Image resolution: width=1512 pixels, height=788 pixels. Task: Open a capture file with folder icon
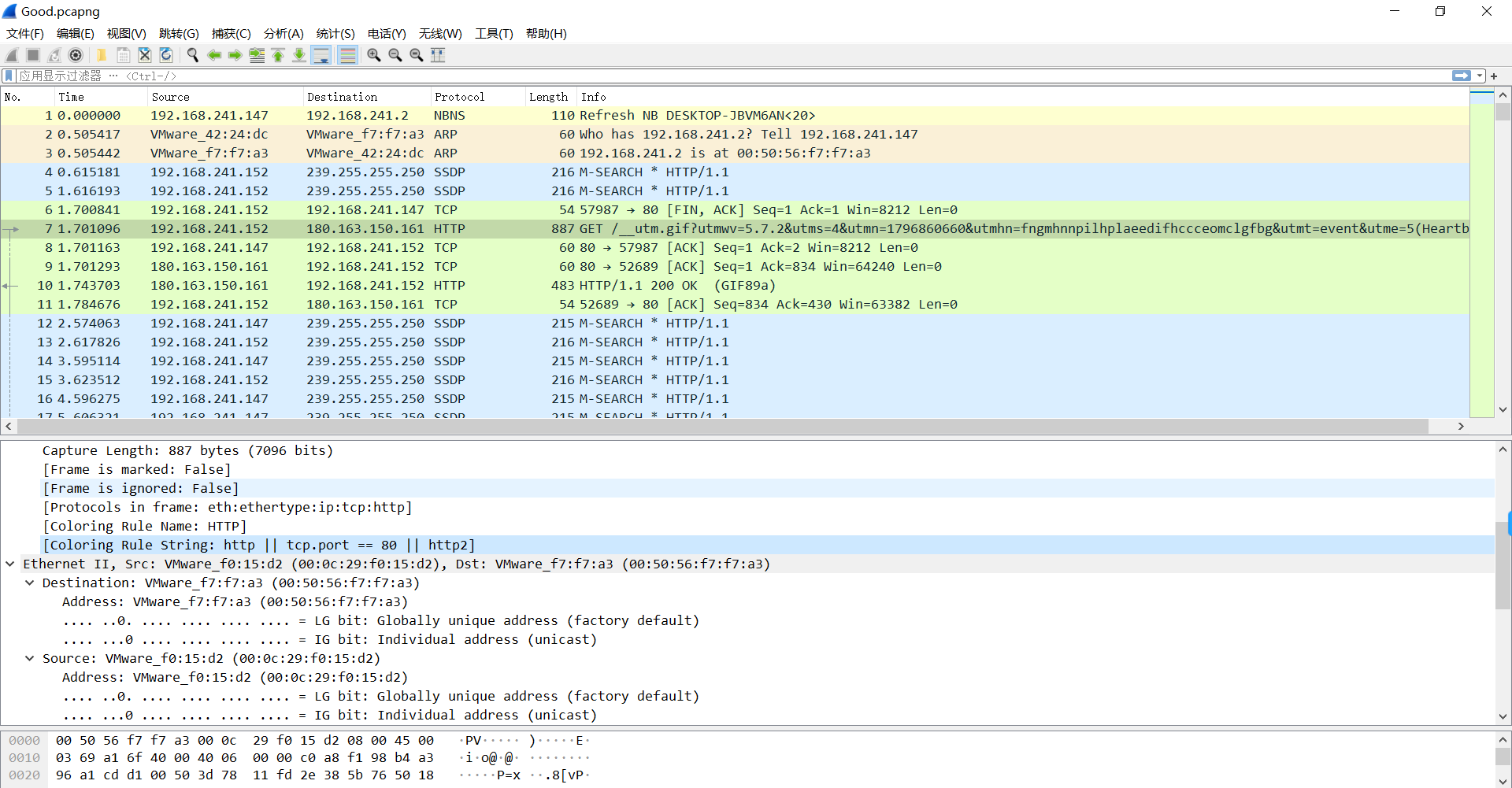click(102, 55)
